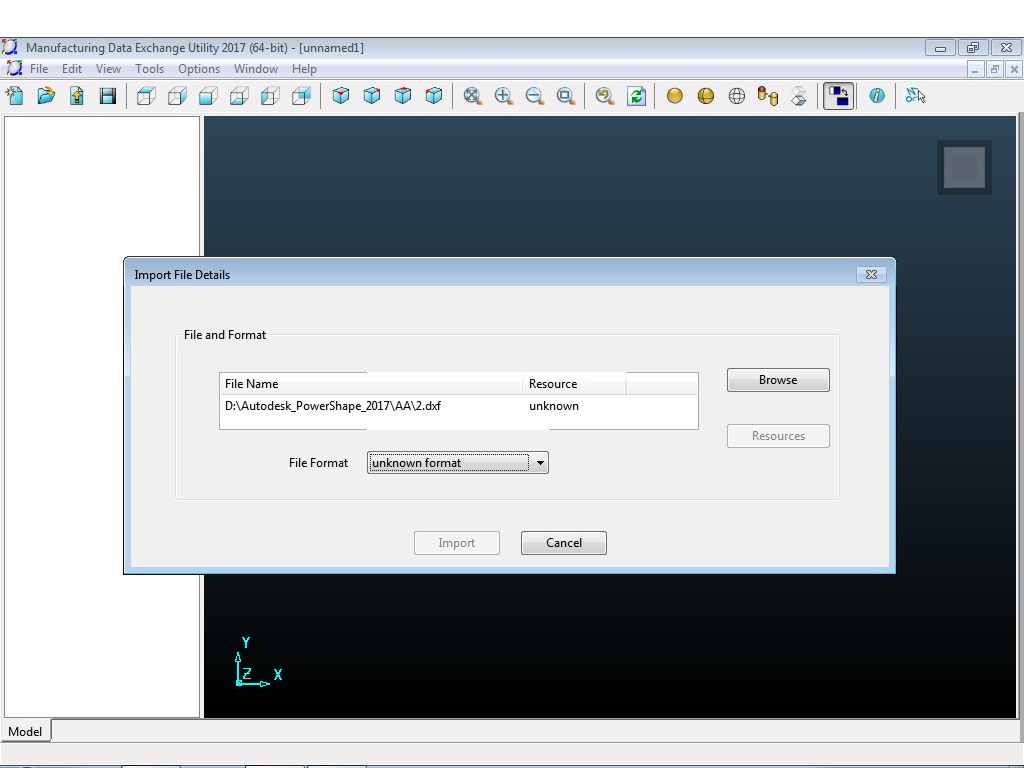Open the Options menu
The image size is (1024, 768).
point(198,68)
